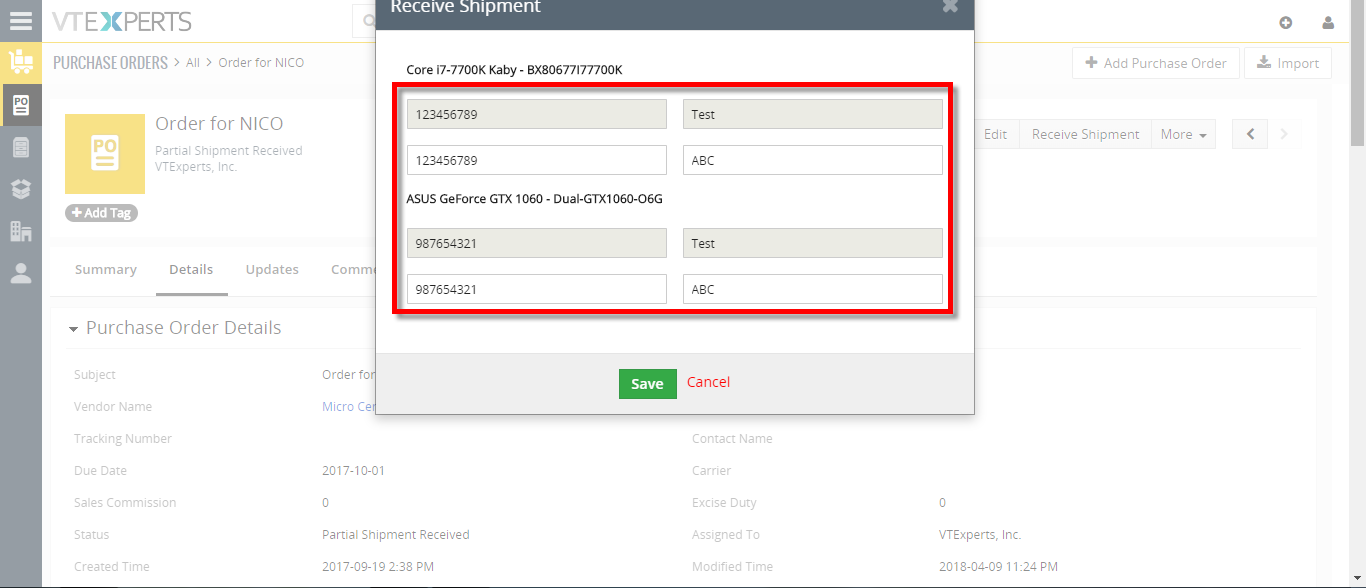This screenshot has height=588, width=1366.
Task: Open the contacts person sidebar icon
Action: (x=21, y=273)
